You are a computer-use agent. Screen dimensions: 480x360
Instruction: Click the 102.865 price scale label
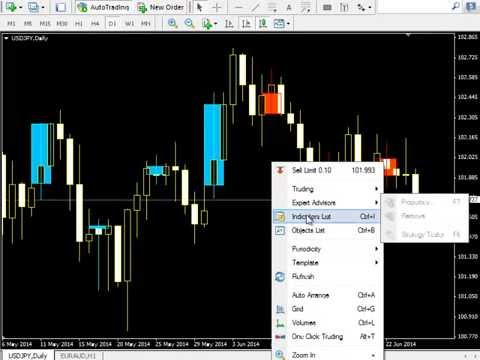467,37
